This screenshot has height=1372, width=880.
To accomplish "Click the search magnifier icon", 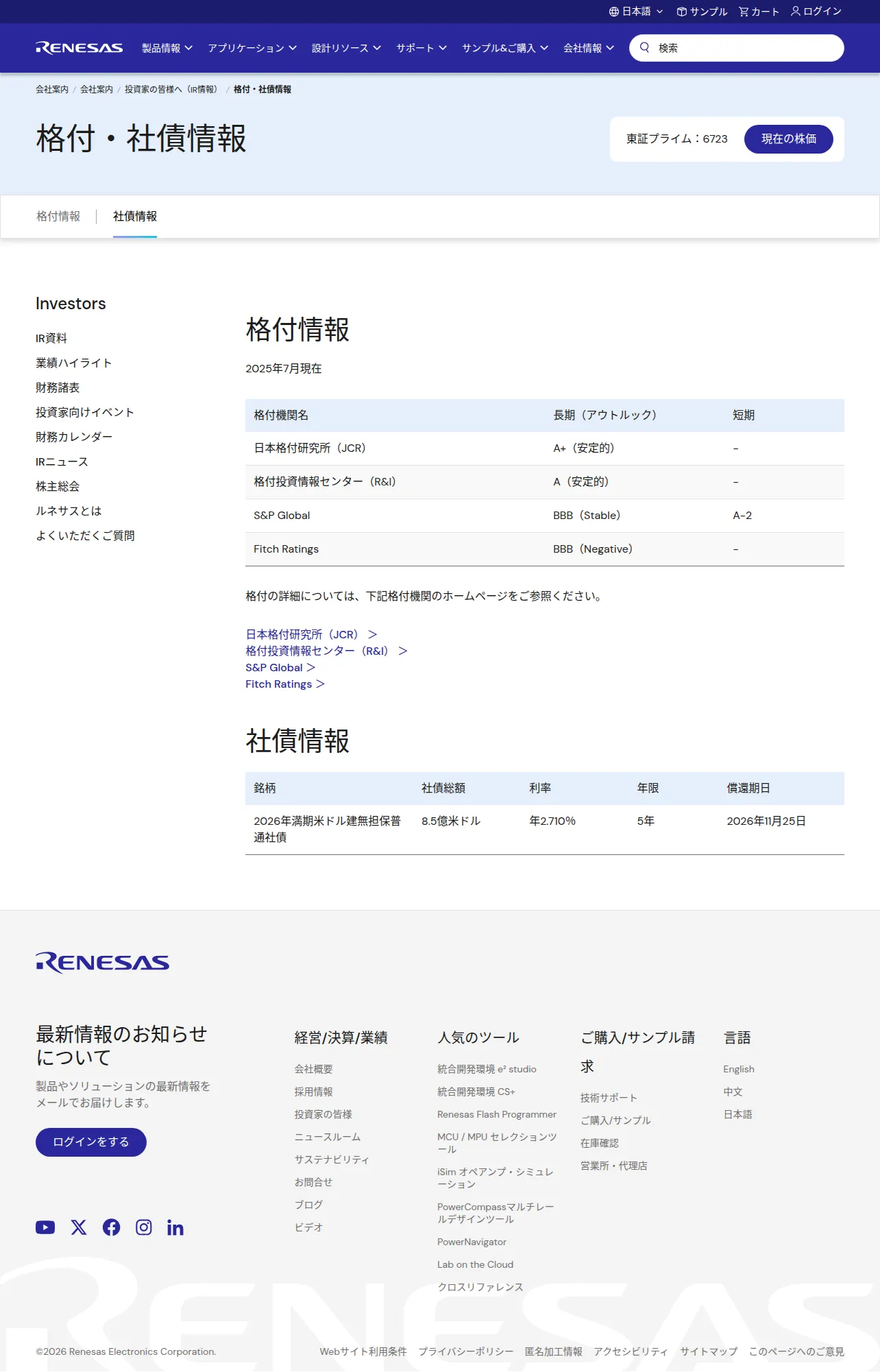I will 644,48.
